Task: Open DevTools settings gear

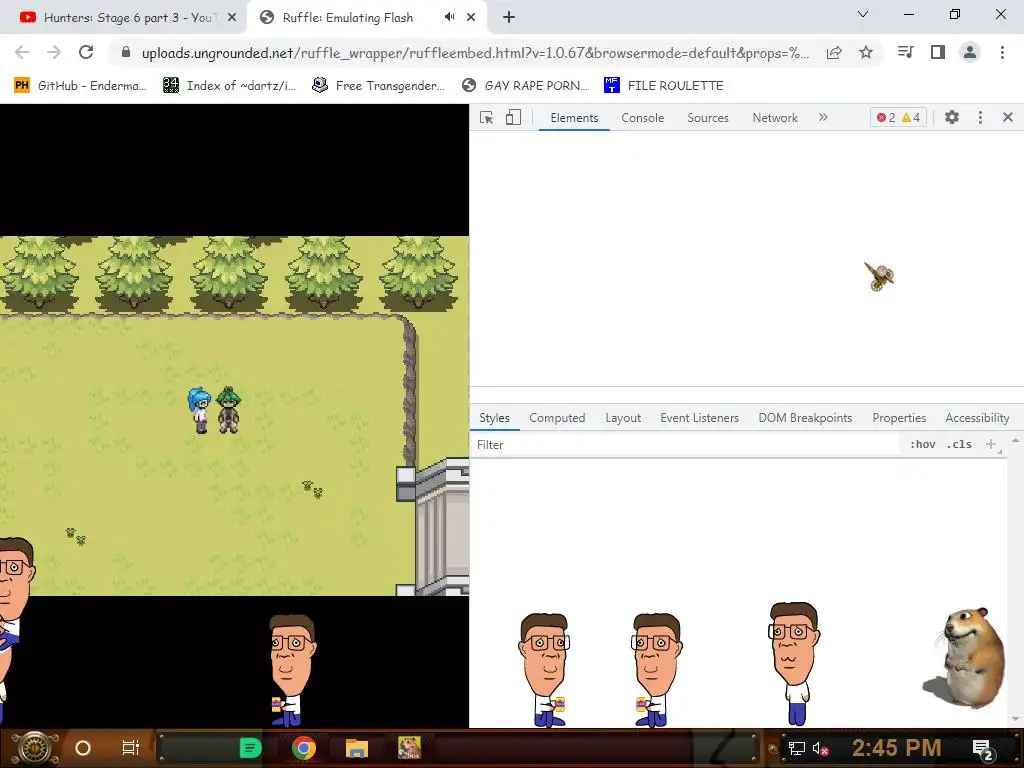Action: point(952,118)
